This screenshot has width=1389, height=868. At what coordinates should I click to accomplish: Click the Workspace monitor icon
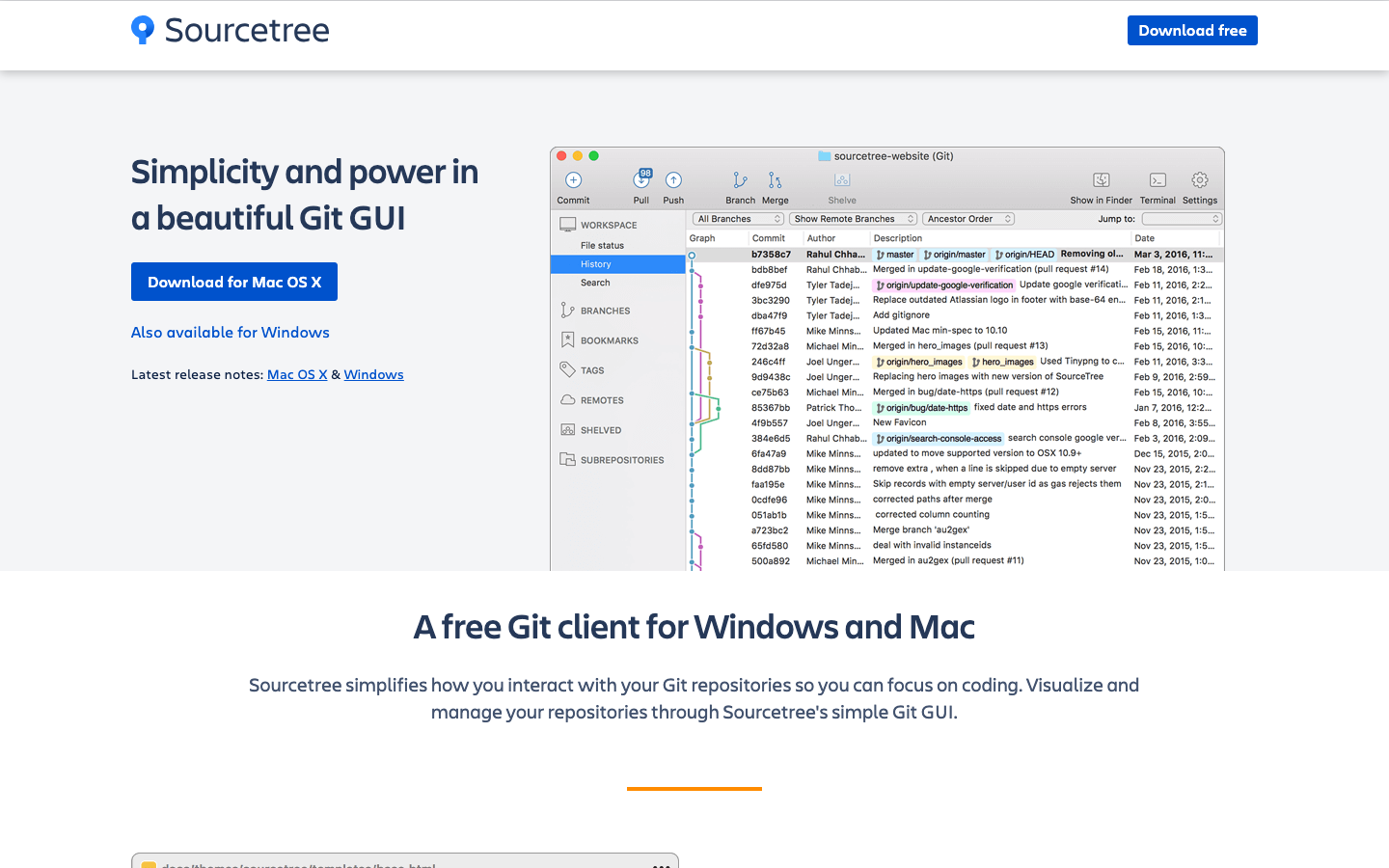567,225
